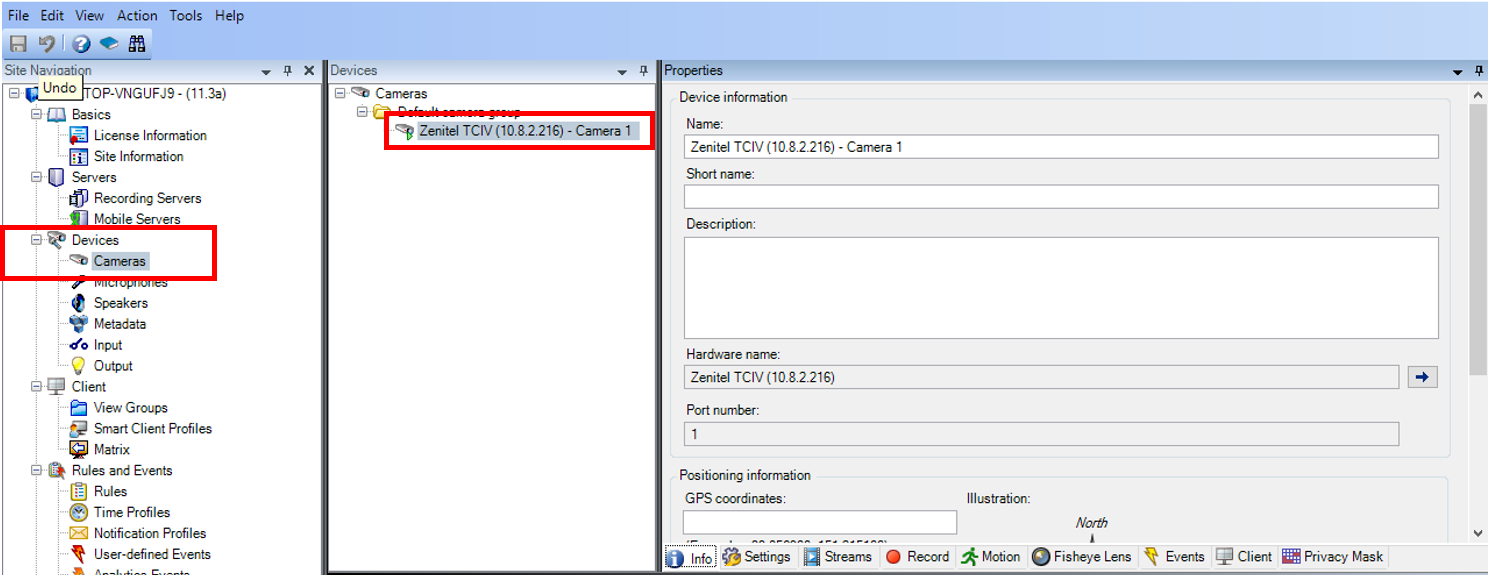Switch to the Streams tab
This screenshot has height=575, width=1488.
tap(838, 557)
